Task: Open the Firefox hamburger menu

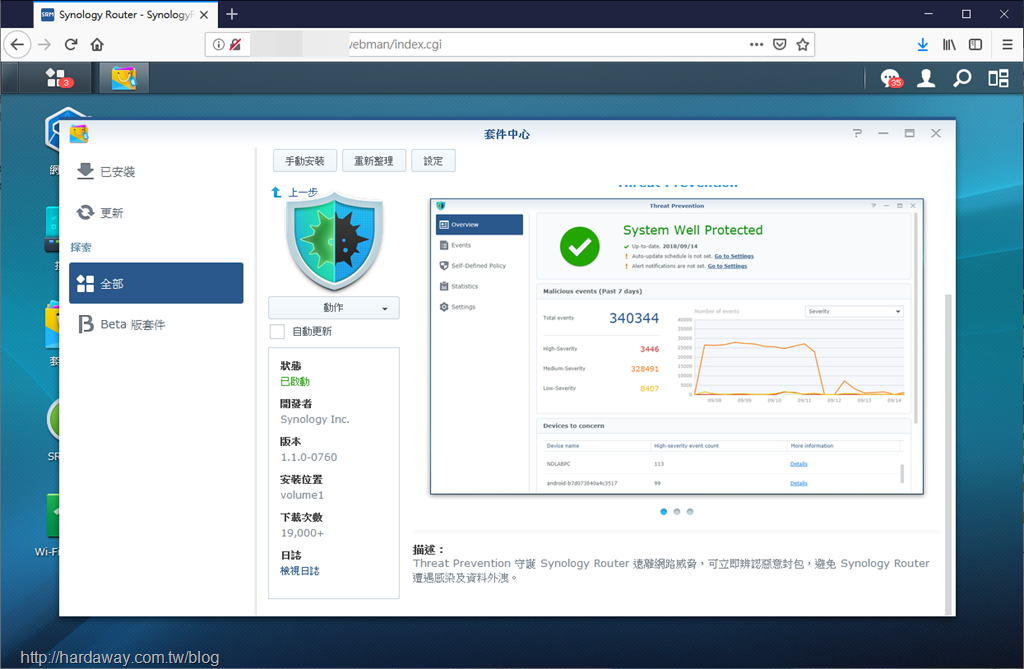Action: [1007, 44]
